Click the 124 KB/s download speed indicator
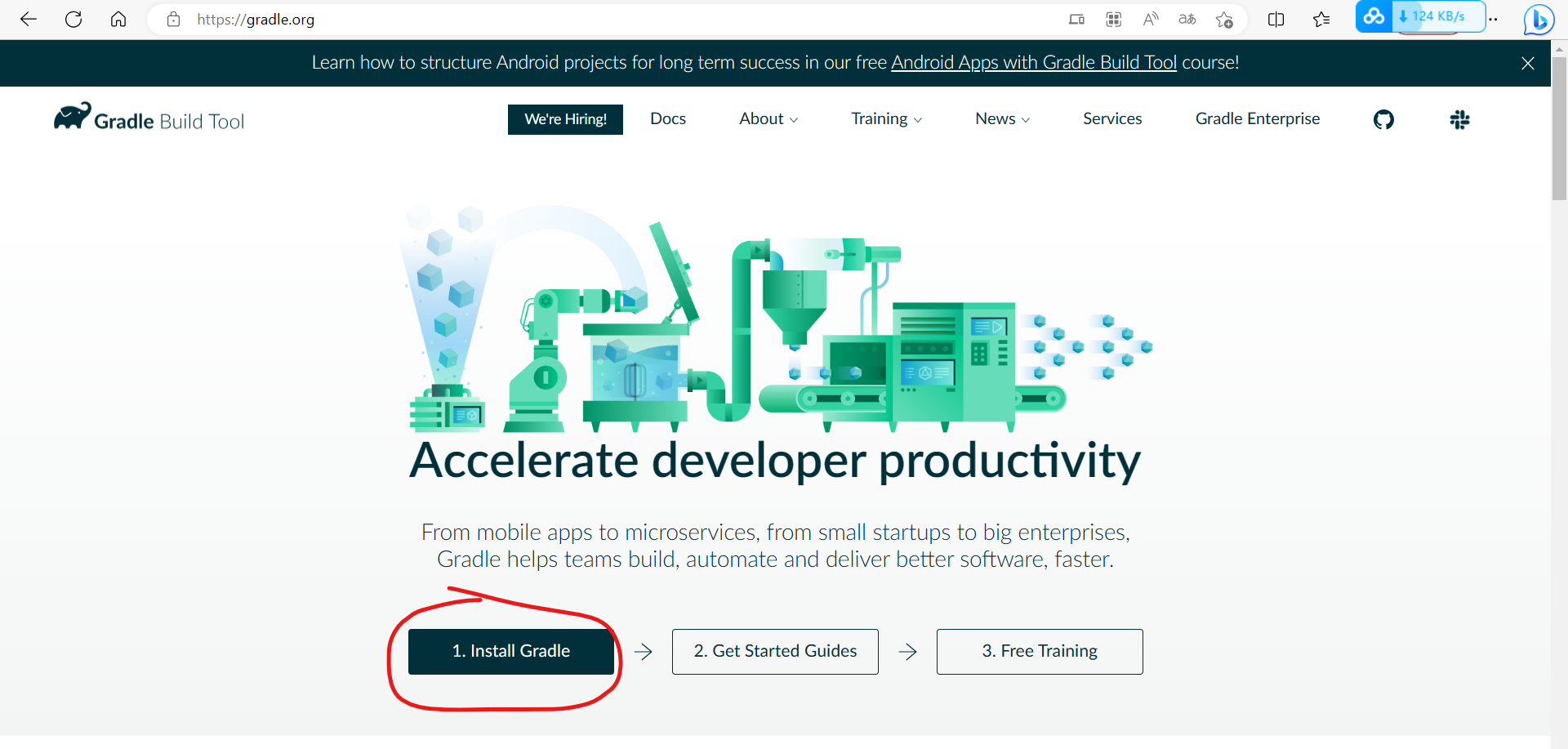Screen dimensions: 1568x749 tap(1437, 16)
